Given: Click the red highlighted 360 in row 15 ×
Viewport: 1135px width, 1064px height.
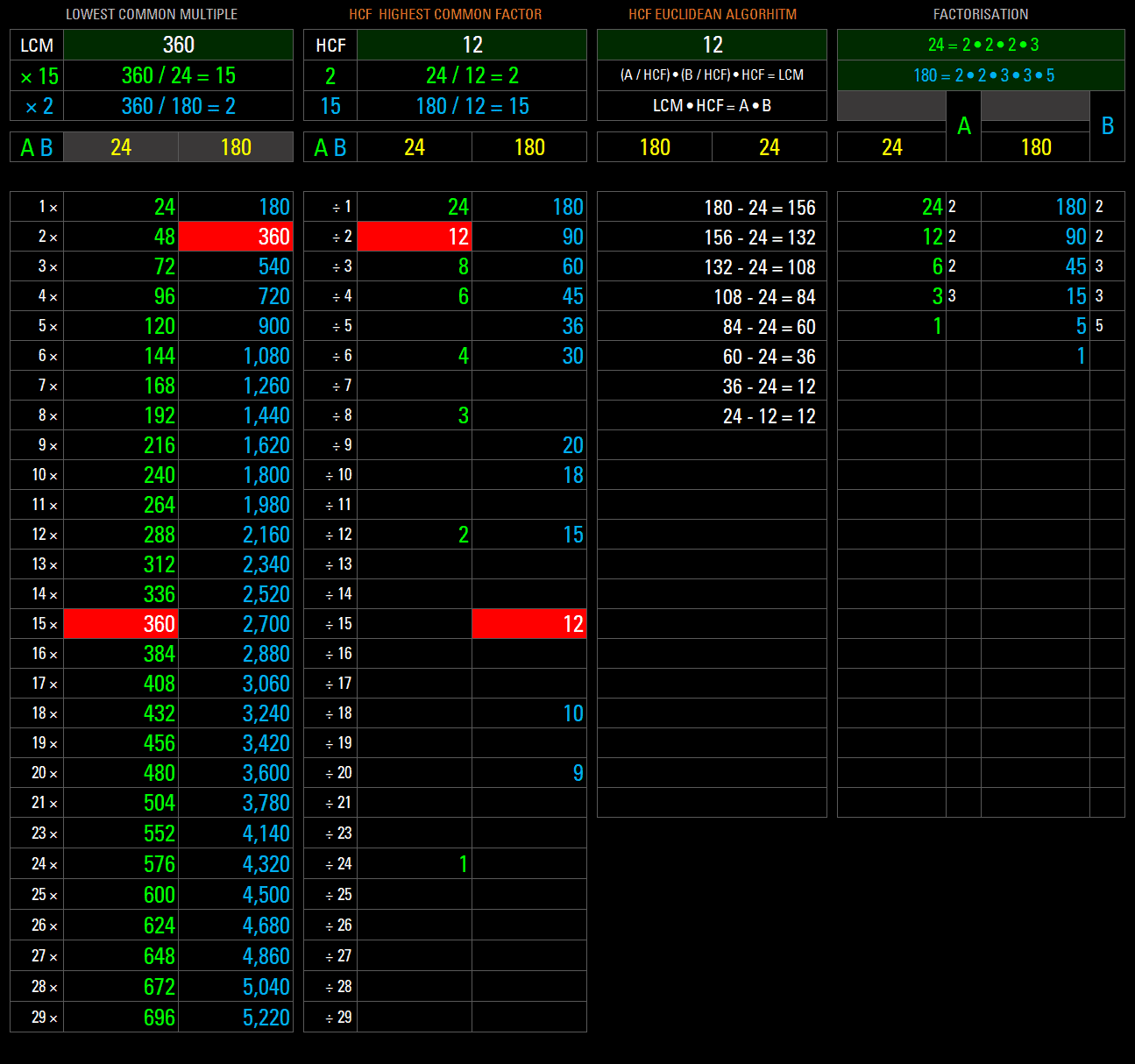Looking at the screenshot, I should tap(121, 624).
